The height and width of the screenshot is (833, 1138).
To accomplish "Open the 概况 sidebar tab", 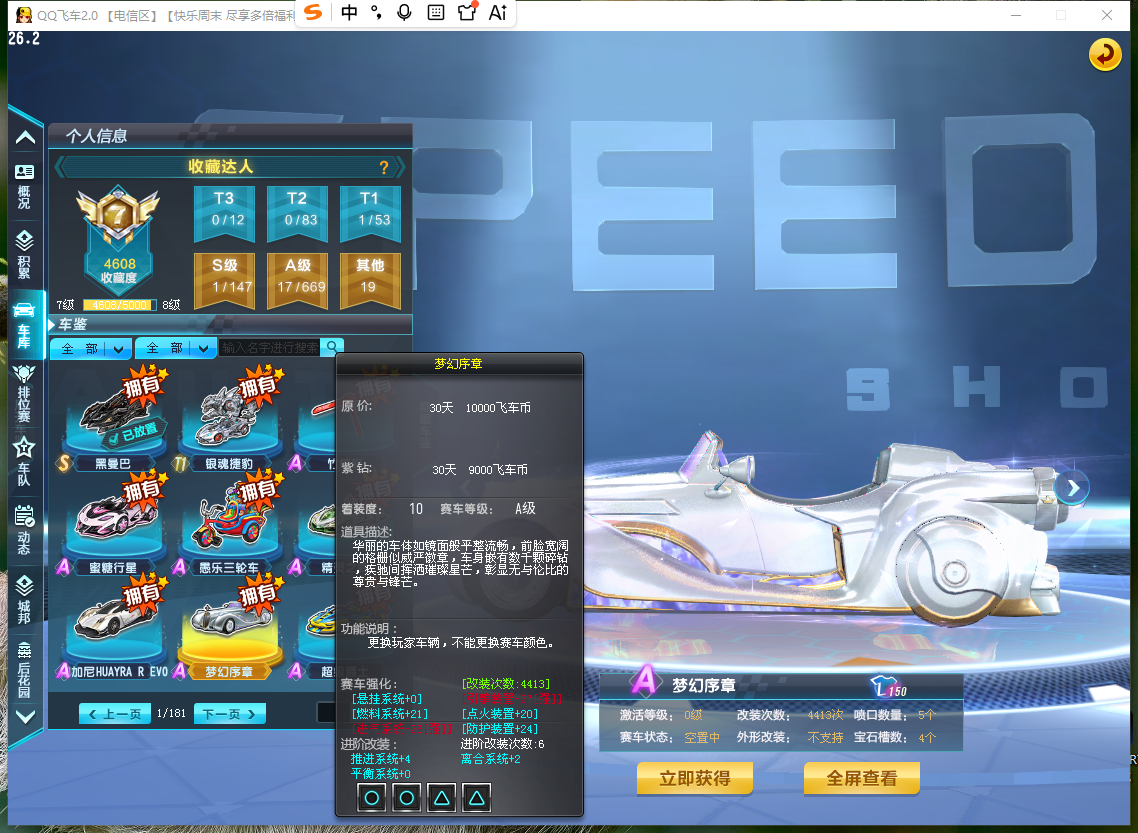I will coord(24,186).
